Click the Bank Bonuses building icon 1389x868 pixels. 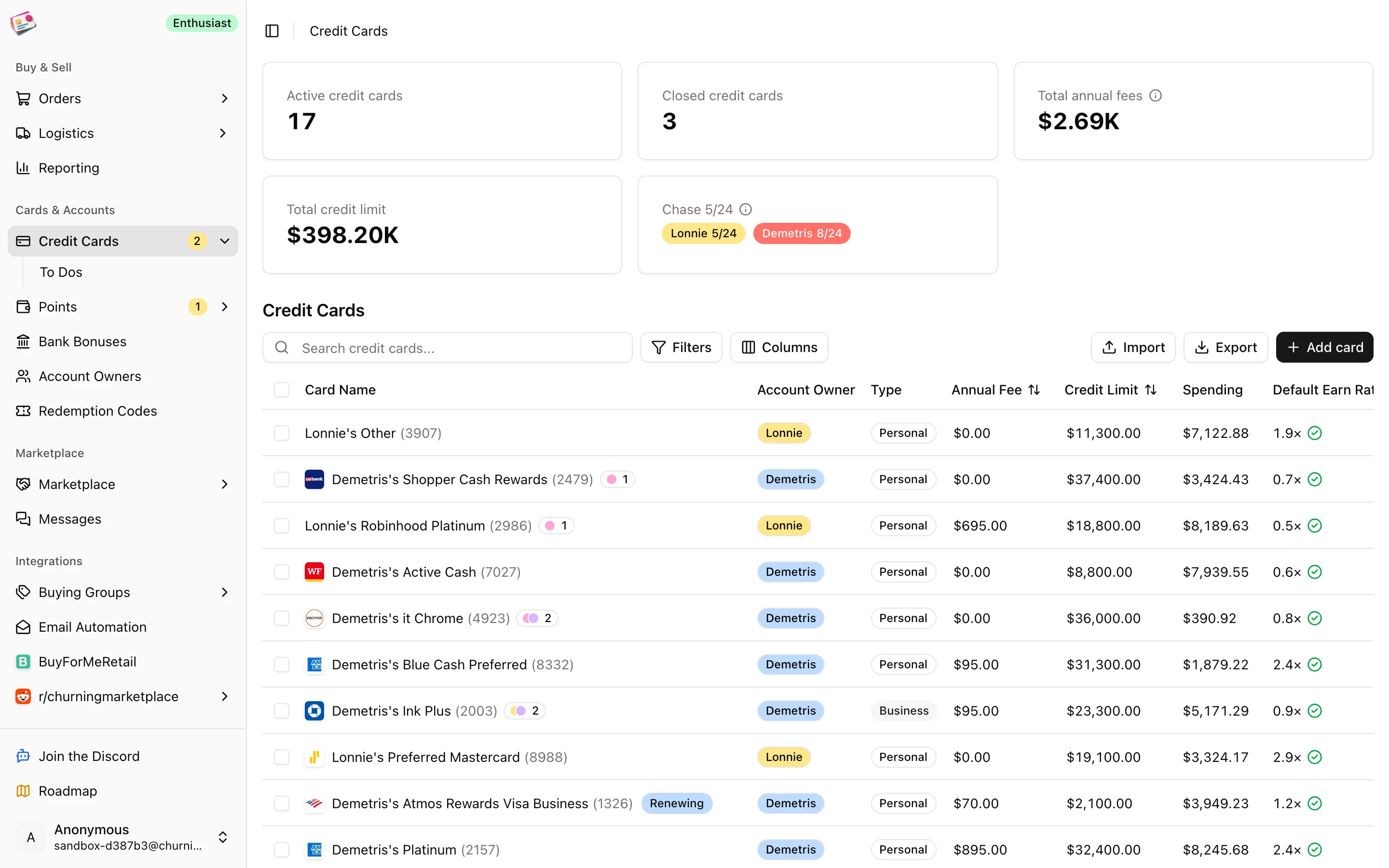(x=23, y=341)
